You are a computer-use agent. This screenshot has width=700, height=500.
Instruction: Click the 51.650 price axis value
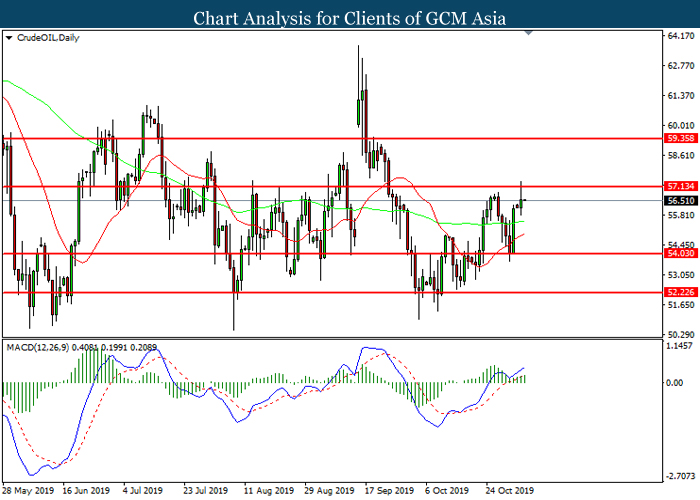(681, 305)
